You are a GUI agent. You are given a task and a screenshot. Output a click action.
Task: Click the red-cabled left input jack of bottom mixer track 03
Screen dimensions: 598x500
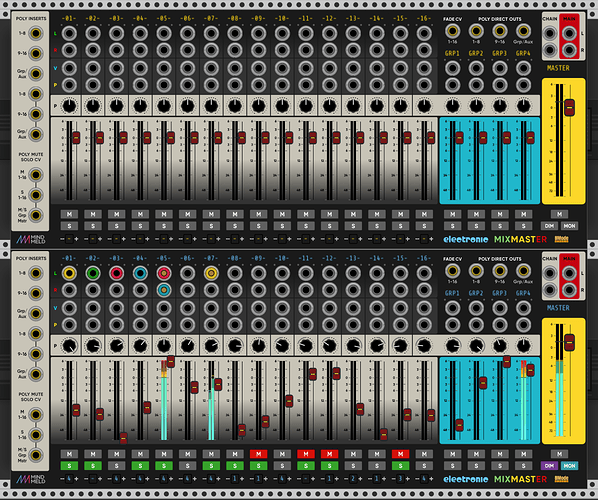(x=116, y=273)
